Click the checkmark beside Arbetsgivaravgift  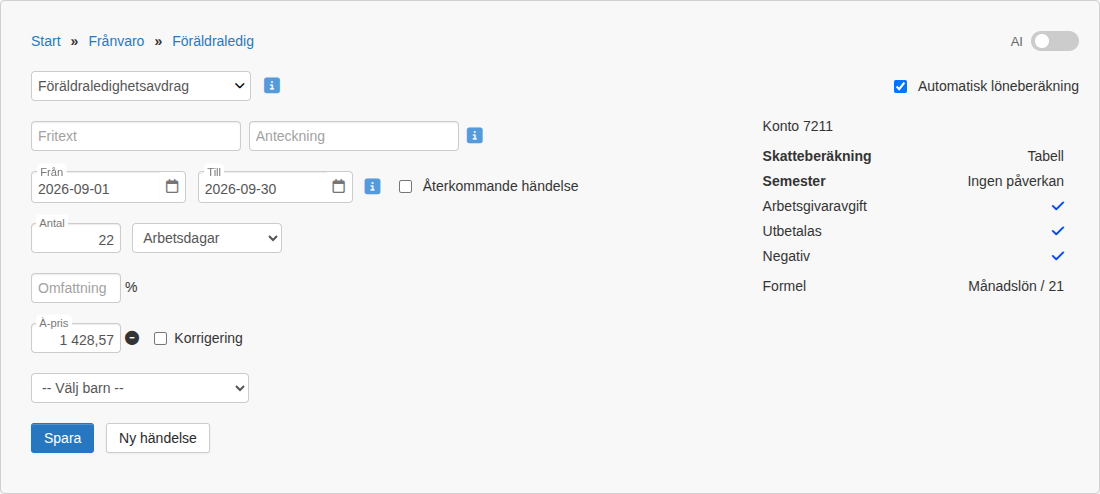click(1058, 206)
